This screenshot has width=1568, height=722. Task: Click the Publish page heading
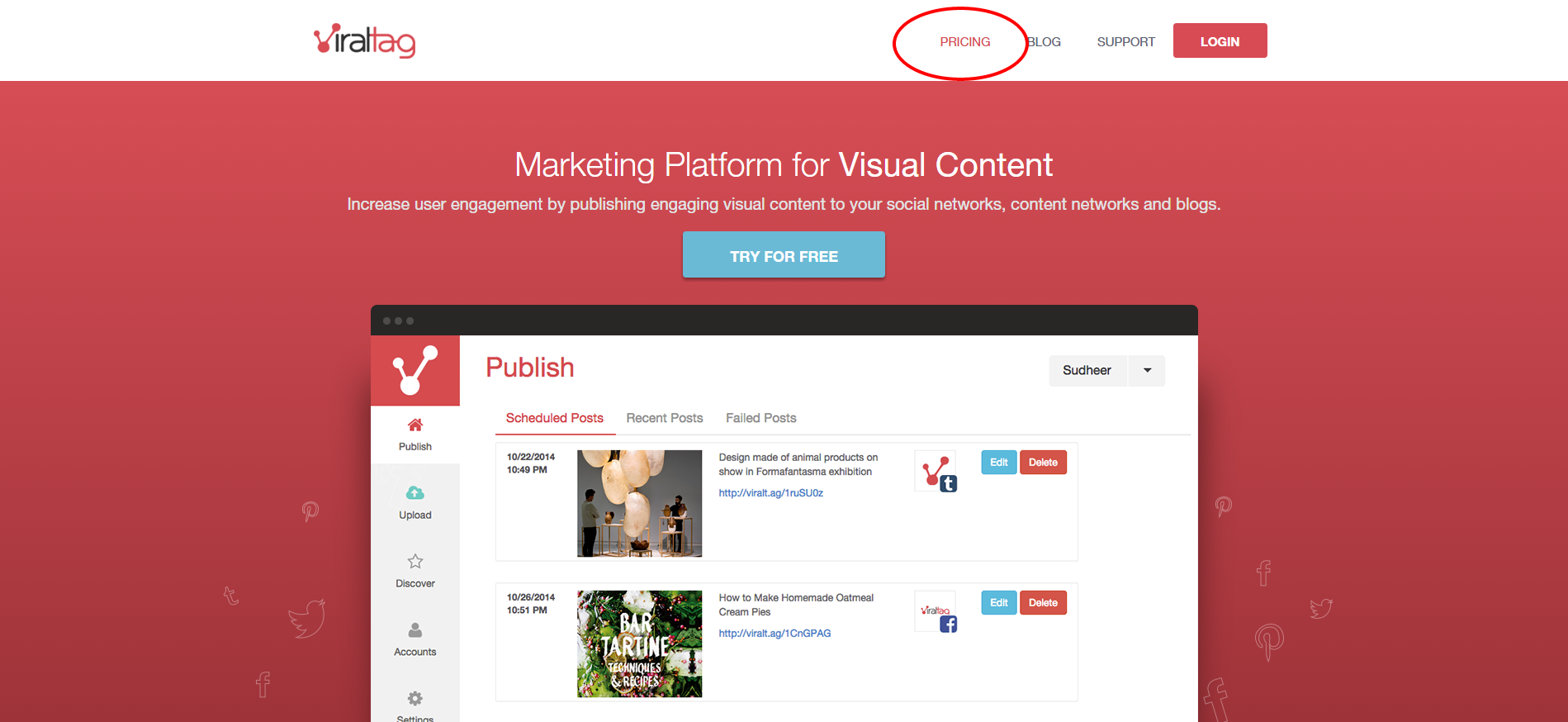click(x=530, y=368)
